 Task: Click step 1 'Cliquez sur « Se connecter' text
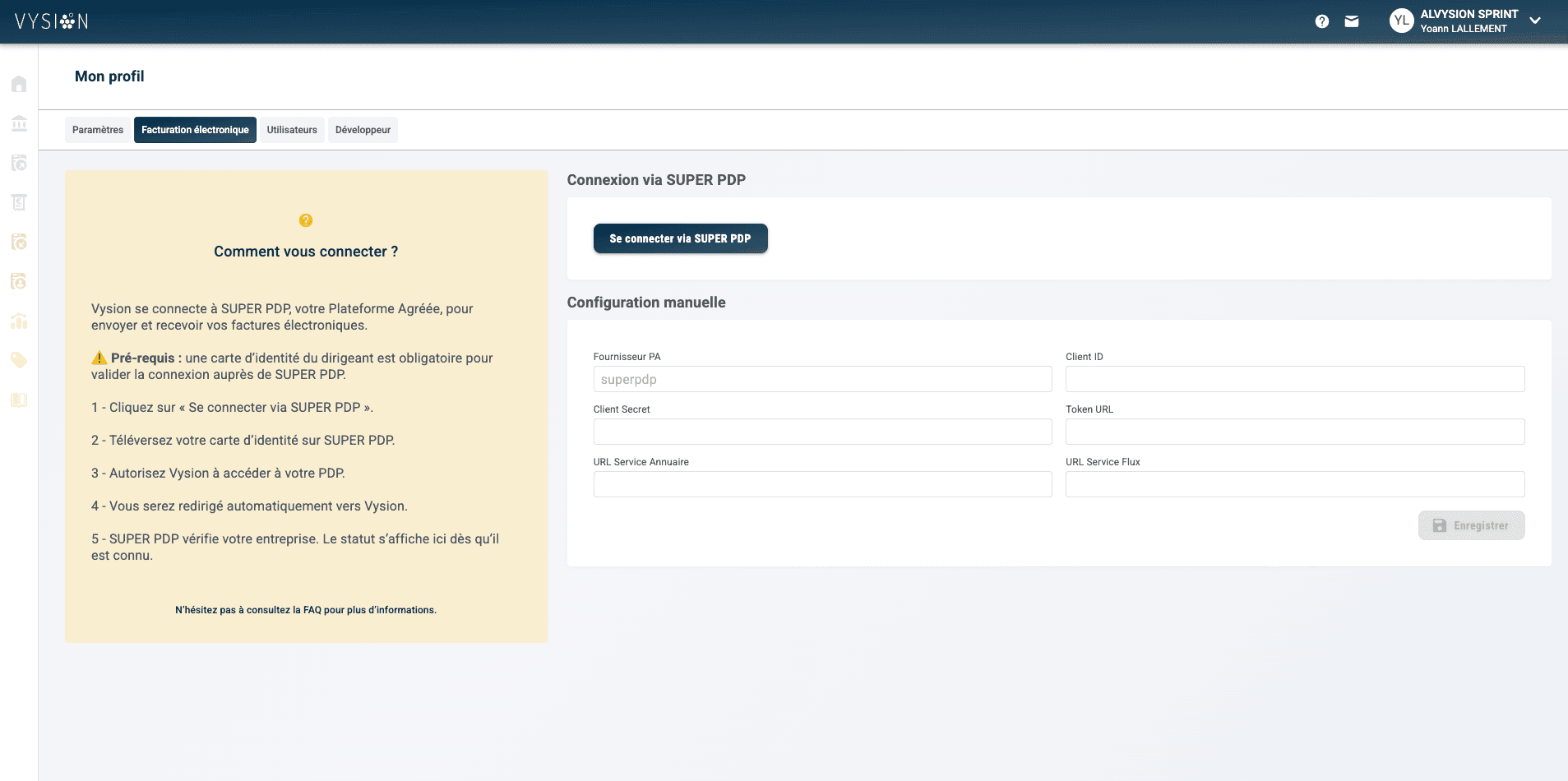[232, 408]
